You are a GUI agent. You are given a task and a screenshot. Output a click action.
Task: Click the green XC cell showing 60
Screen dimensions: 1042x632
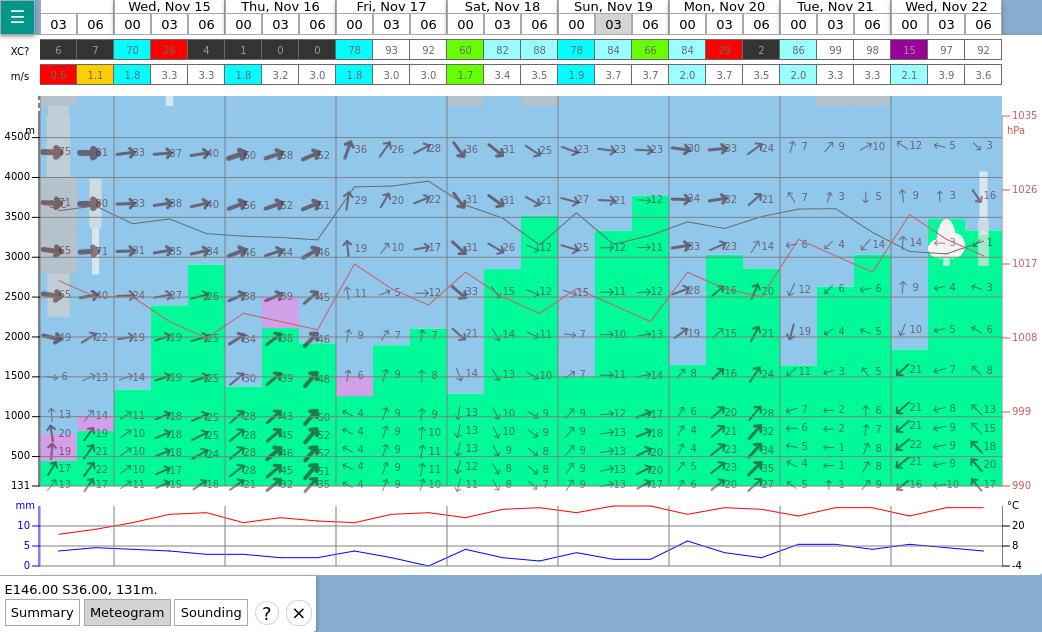pos(465,50)
